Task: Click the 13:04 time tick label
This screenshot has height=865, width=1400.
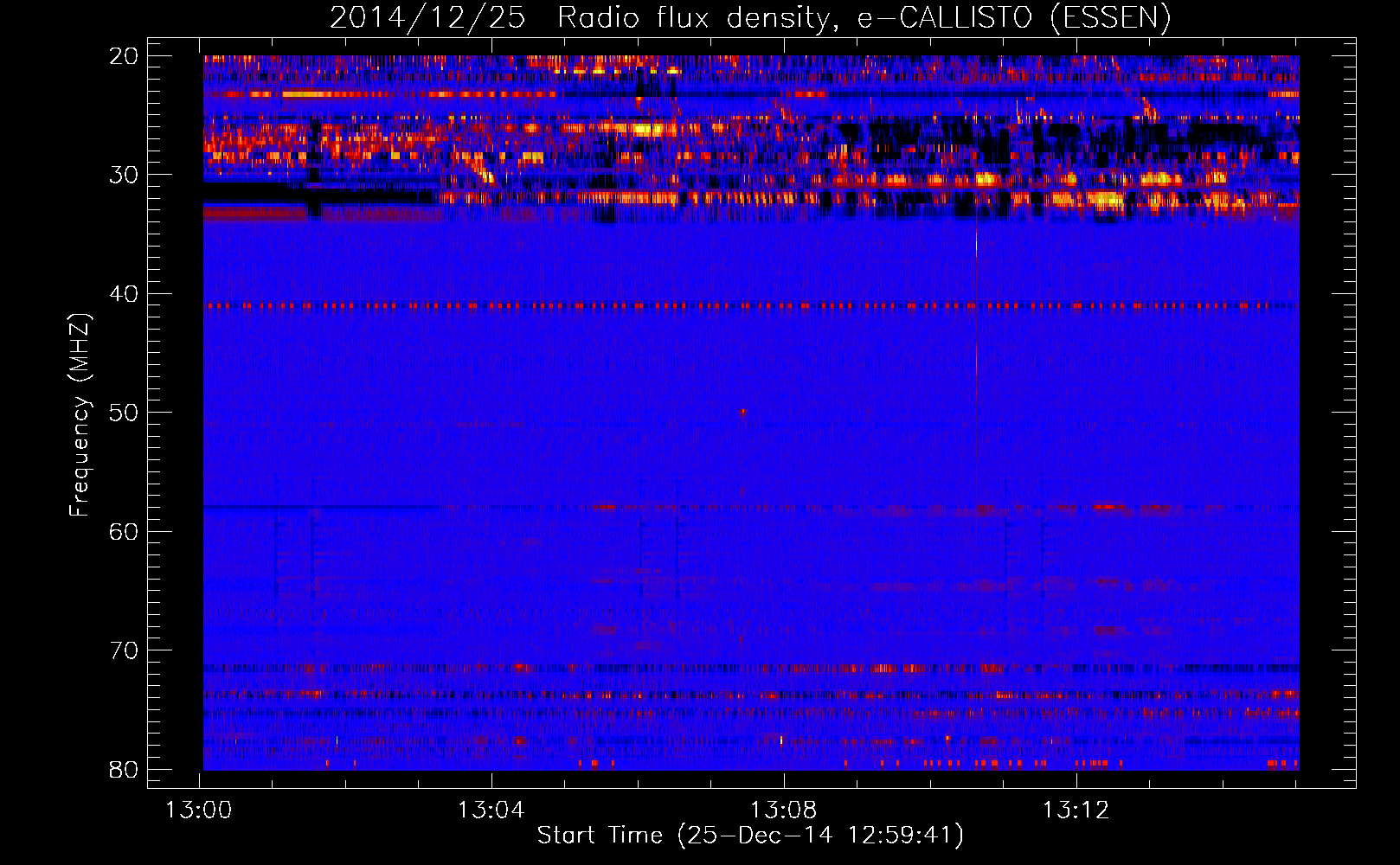Action: tap(491, 811)
